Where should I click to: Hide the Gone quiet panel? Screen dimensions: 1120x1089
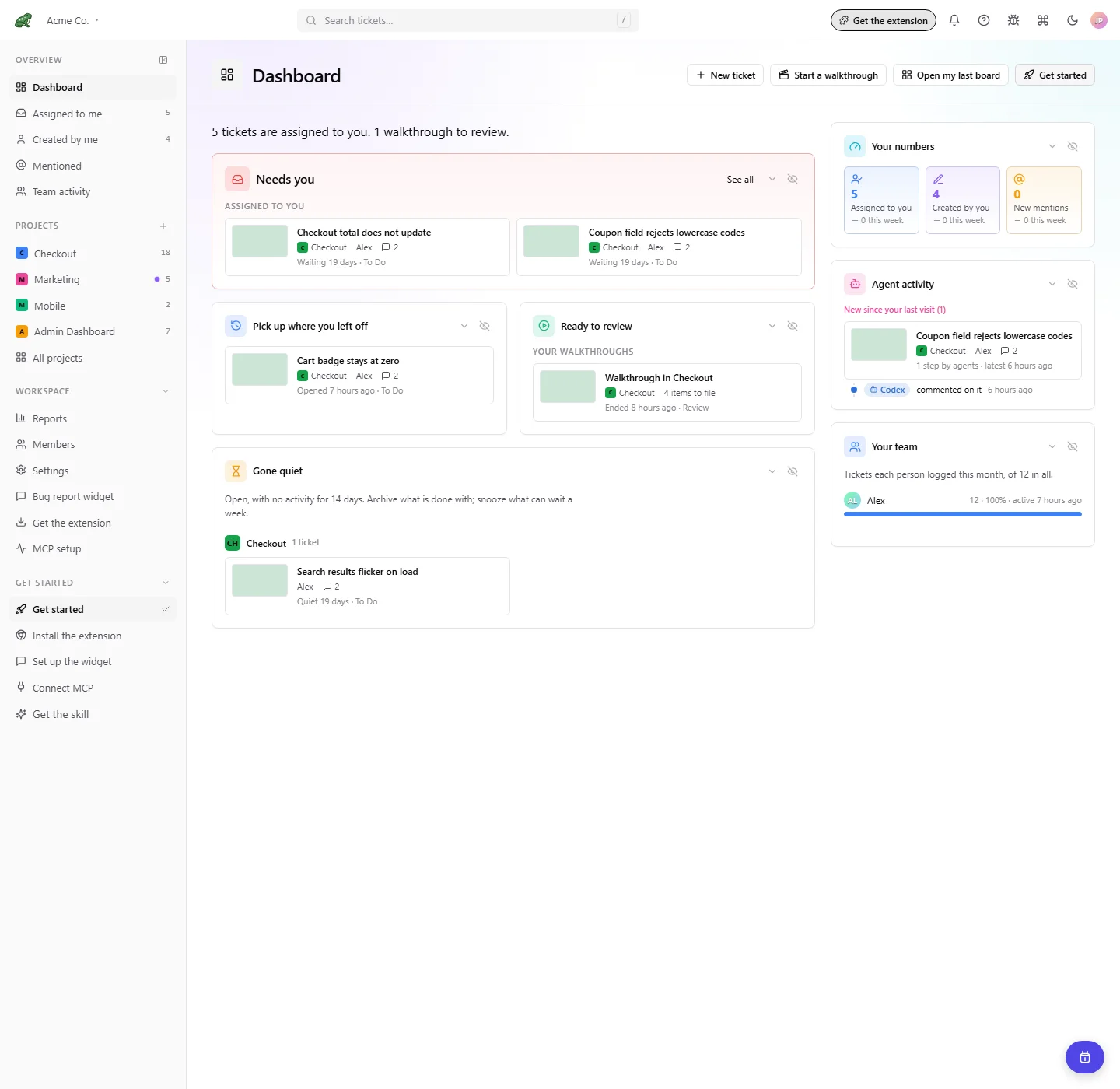(793, 471)
